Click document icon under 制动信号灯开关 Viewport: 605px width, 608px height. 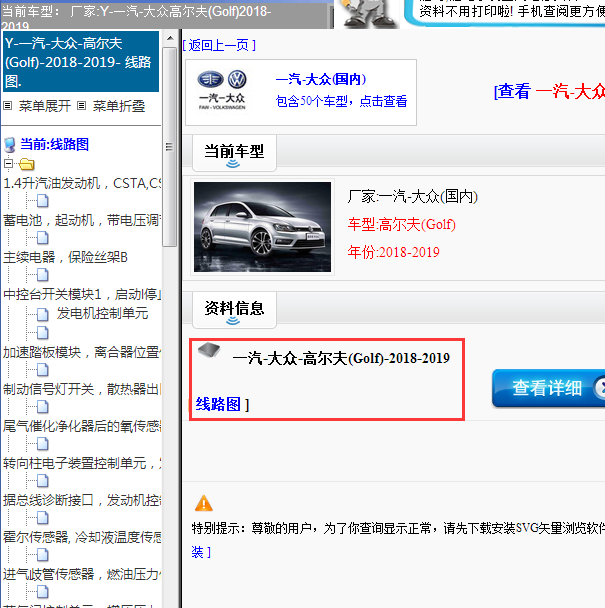(x=43, y=407)
